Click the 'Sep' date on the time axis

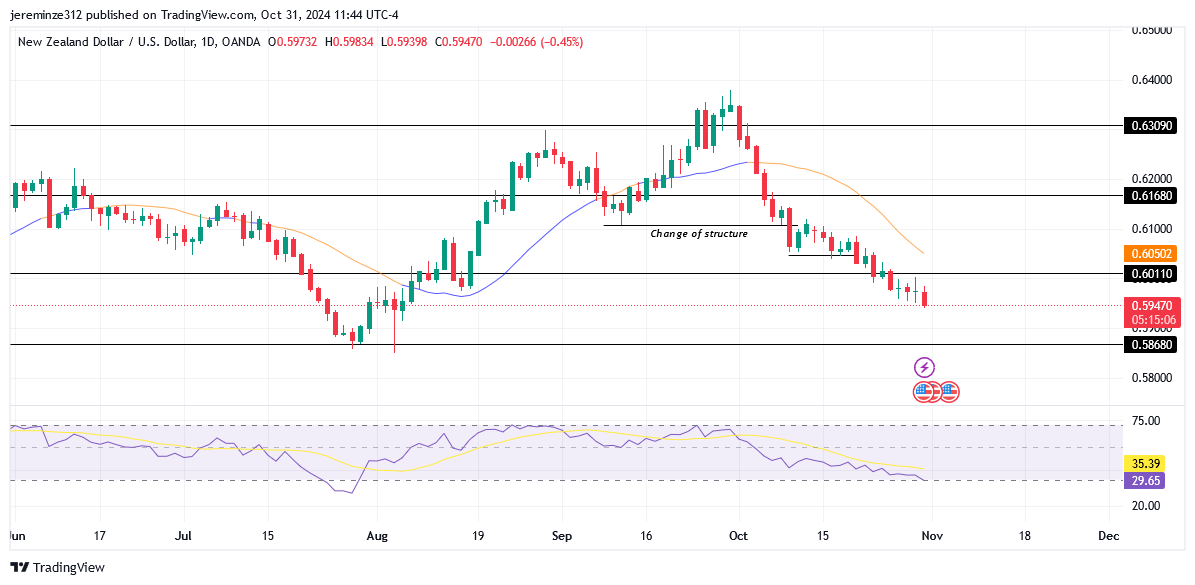(x=561, y=536)
